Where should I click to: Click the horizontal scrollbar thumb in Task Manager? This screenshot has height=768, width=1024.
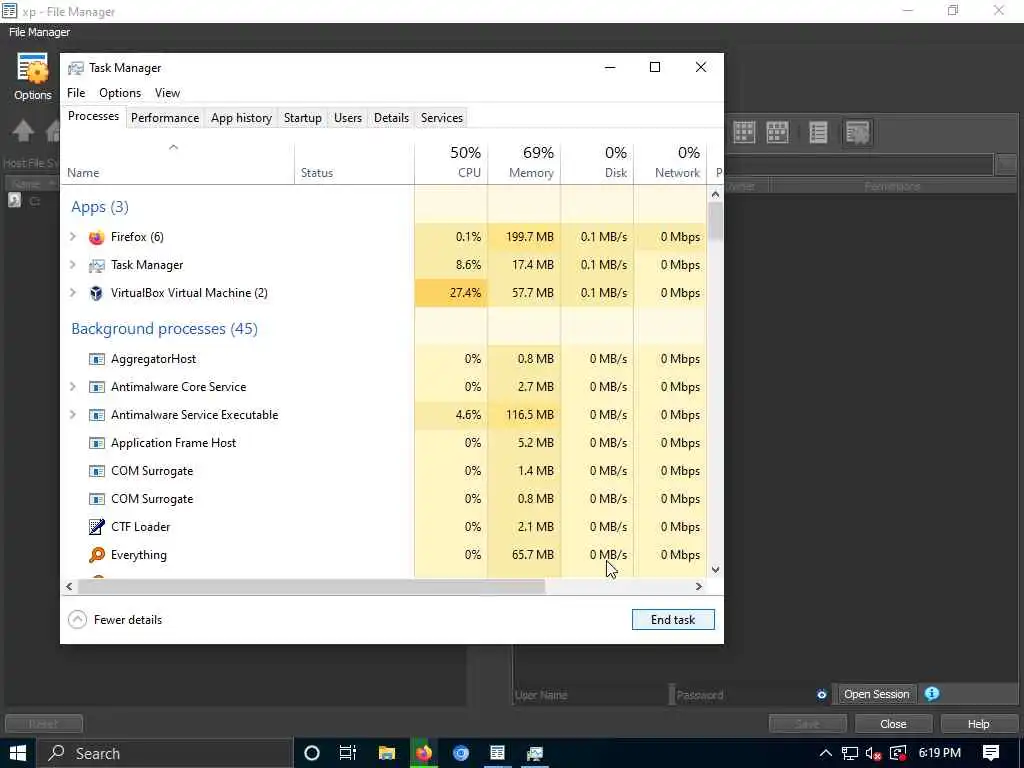tap(312, 586)
